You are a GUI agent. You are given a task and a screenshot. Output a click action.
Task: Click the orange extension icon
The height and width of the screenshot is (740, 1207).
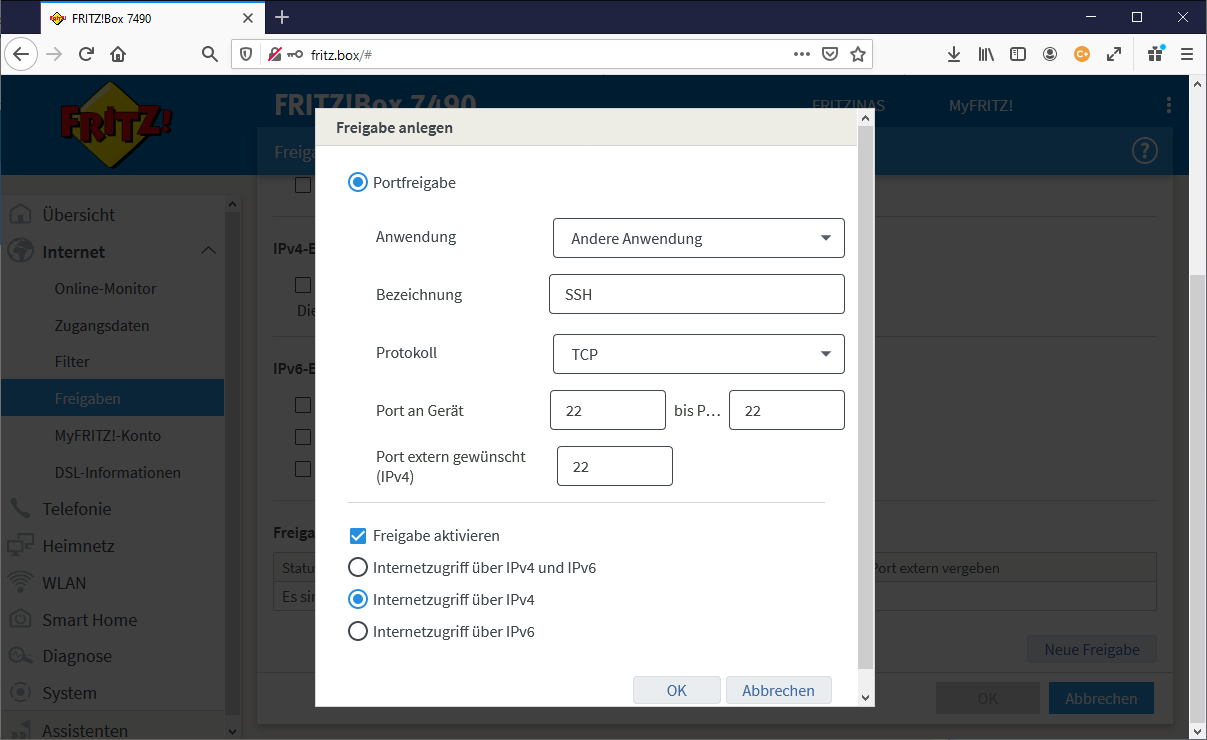1082,54
